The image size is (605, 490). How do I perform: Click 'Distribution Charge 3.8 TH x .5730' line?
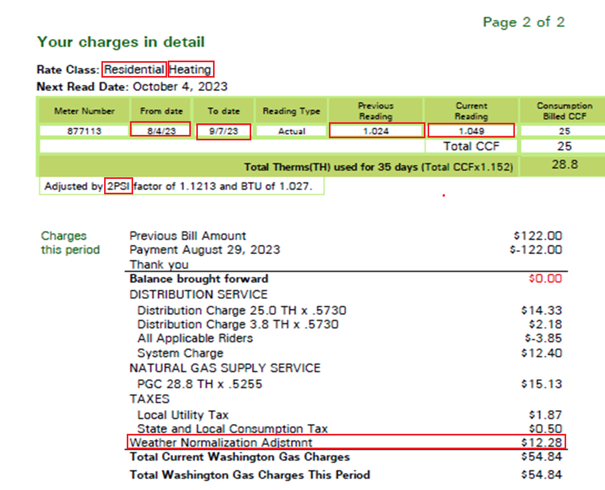[x=238, y=324]
